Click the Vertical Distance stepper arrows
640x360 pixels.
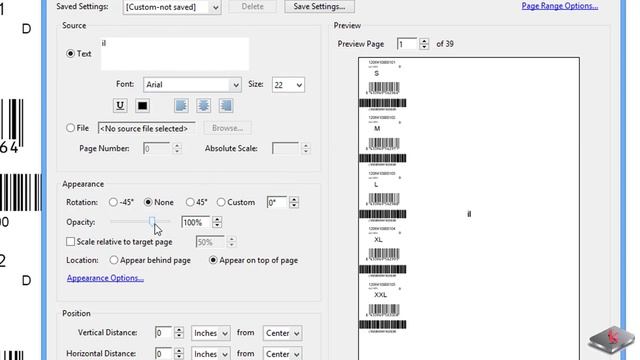(x=179, y=333)
